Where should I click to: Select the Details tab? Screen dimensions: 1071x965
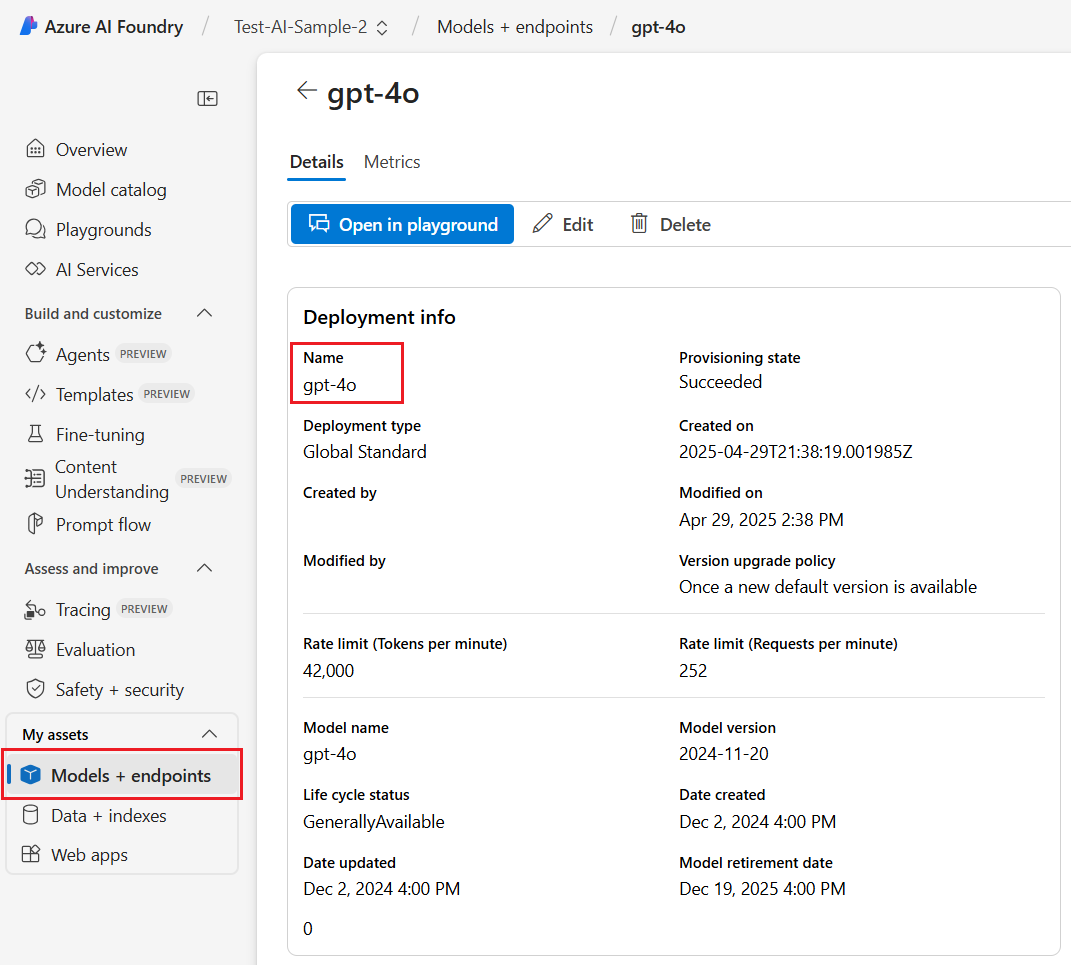tap(316, 162)
